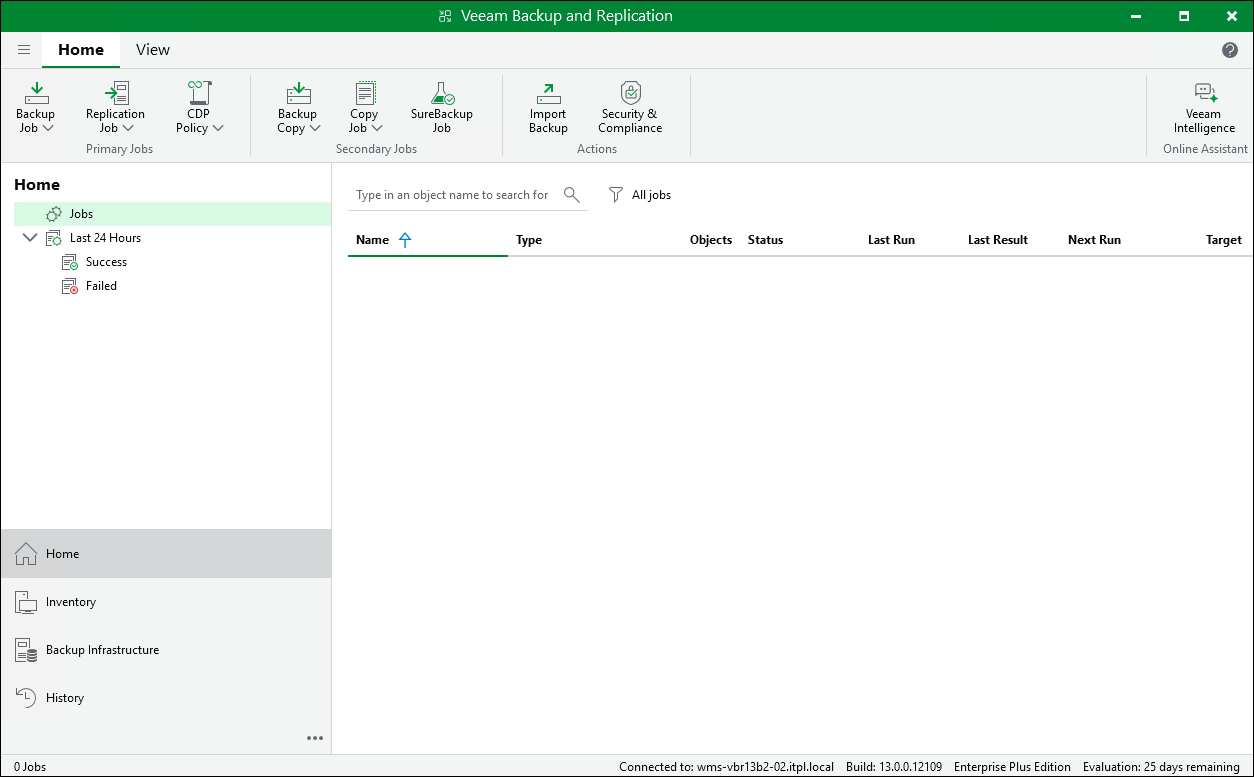Click the History clock icon
This screenshot has height=777, width=1254.
tap(26, 698)
